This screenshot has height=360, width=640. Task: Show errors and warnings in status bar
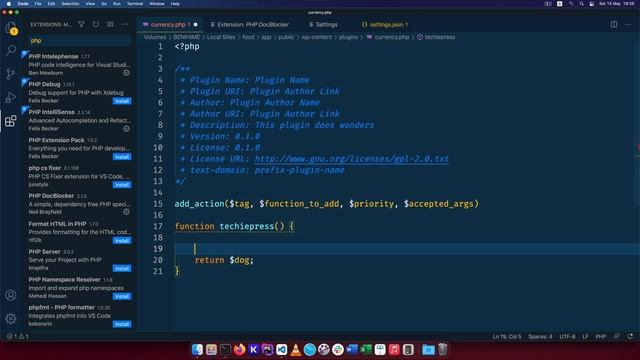(18, 336)
